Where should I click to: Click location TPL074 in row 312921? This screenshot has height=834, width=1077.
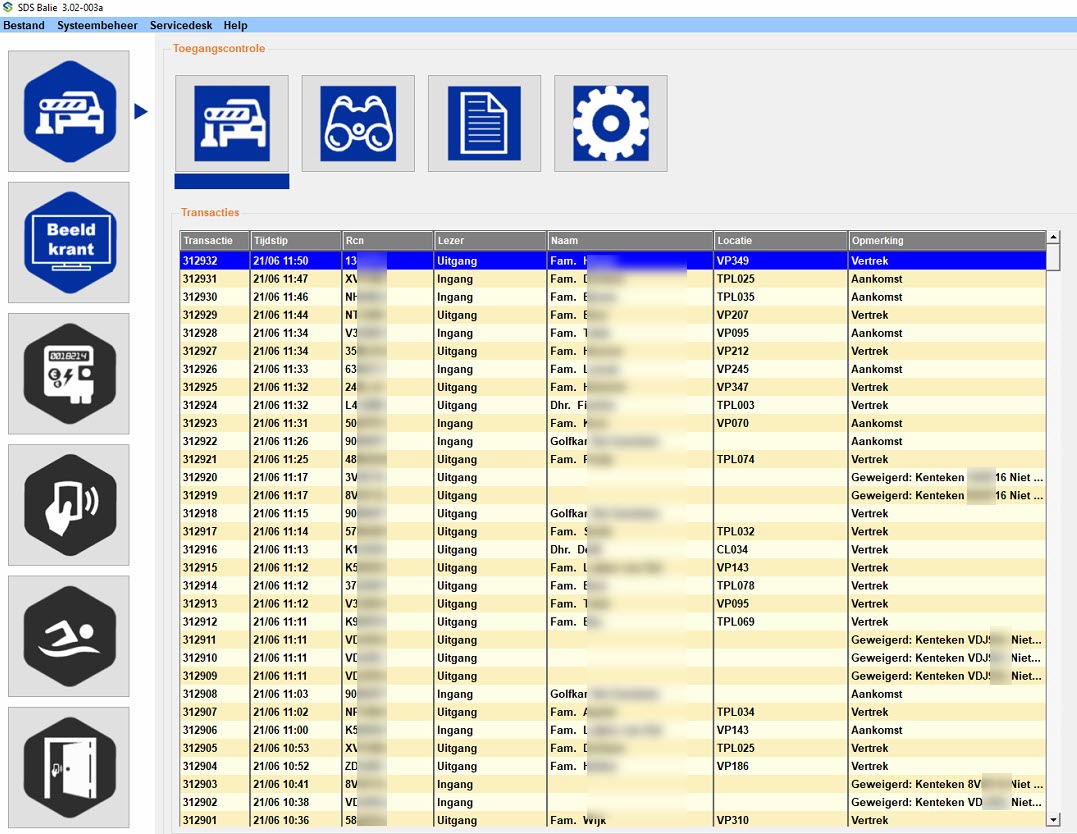[736, 460]
